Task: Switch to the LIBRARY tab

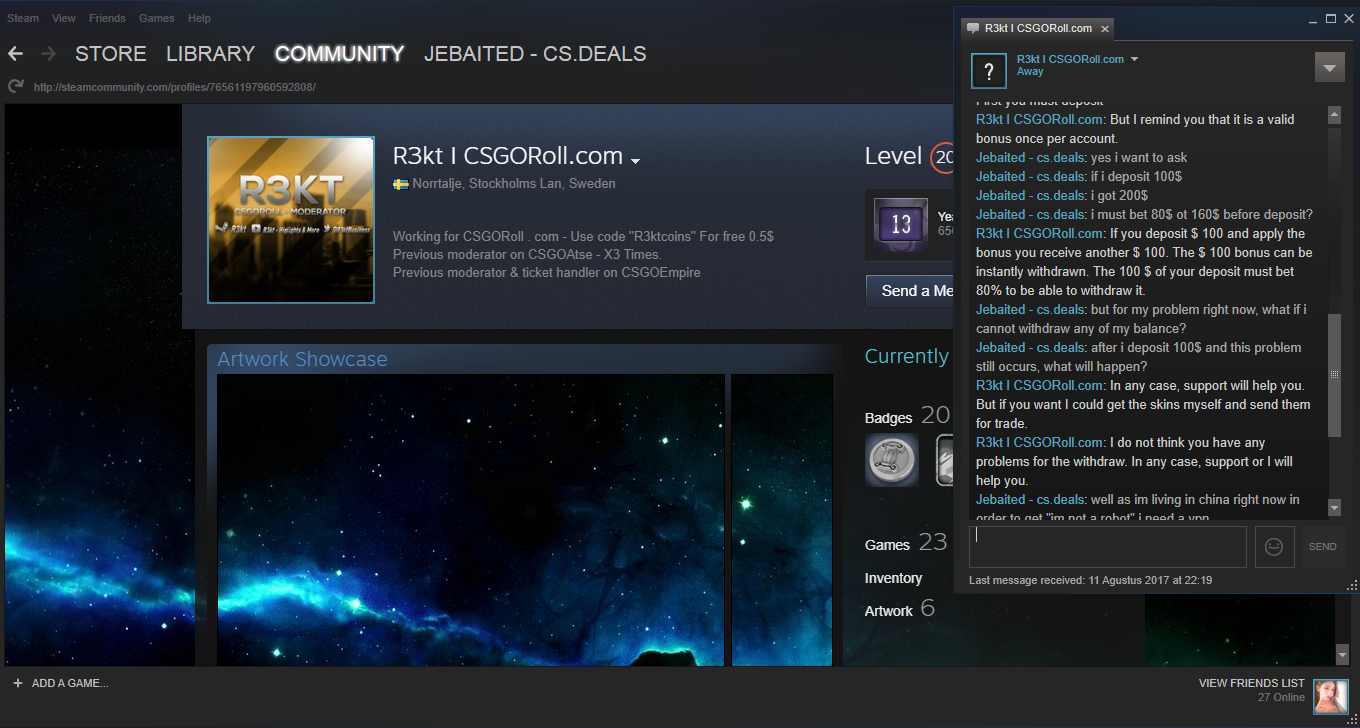Action: [x=210, y=54]
